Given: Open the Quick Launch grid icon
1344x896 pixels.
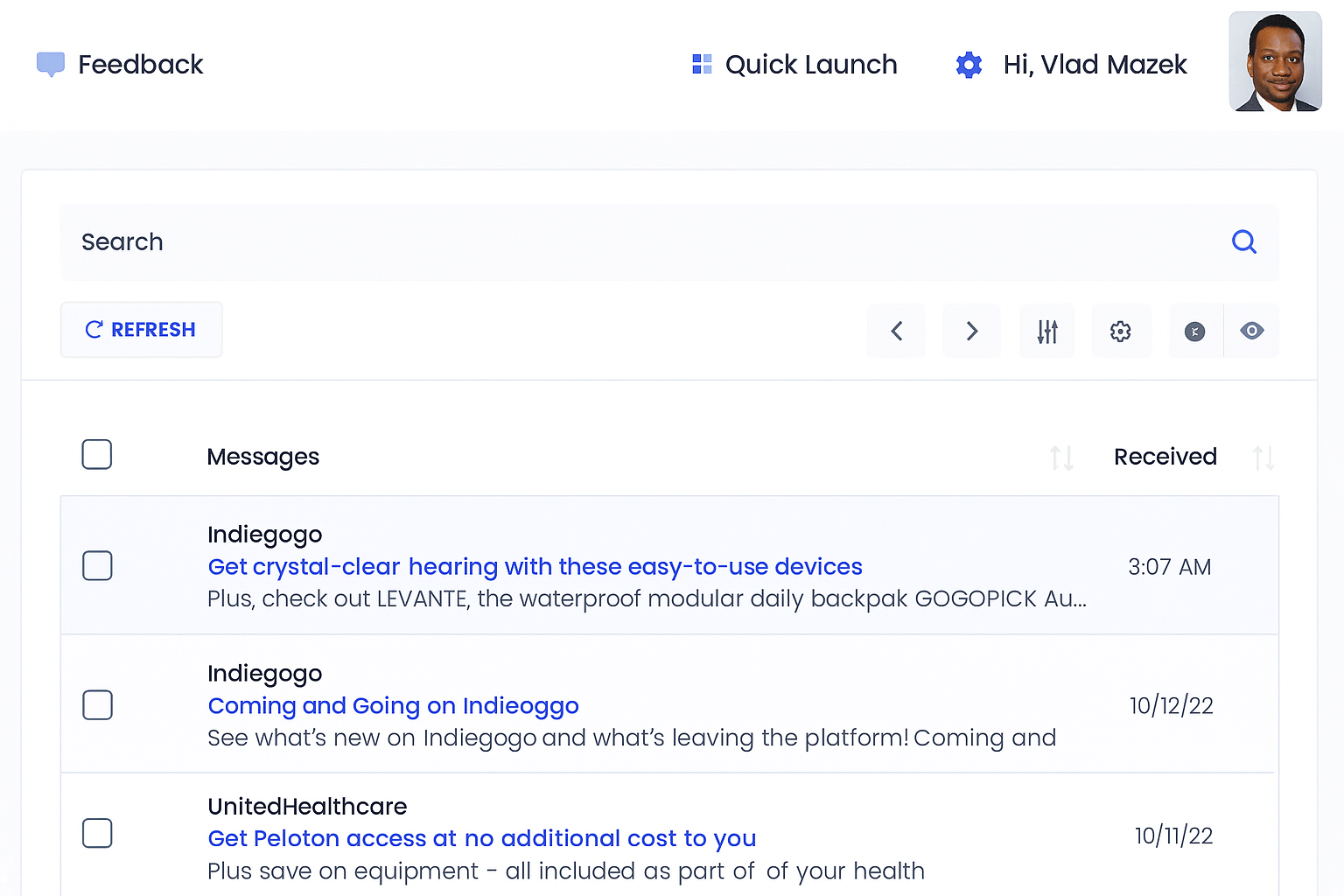Looking at the screenshot, I should 702,64.
